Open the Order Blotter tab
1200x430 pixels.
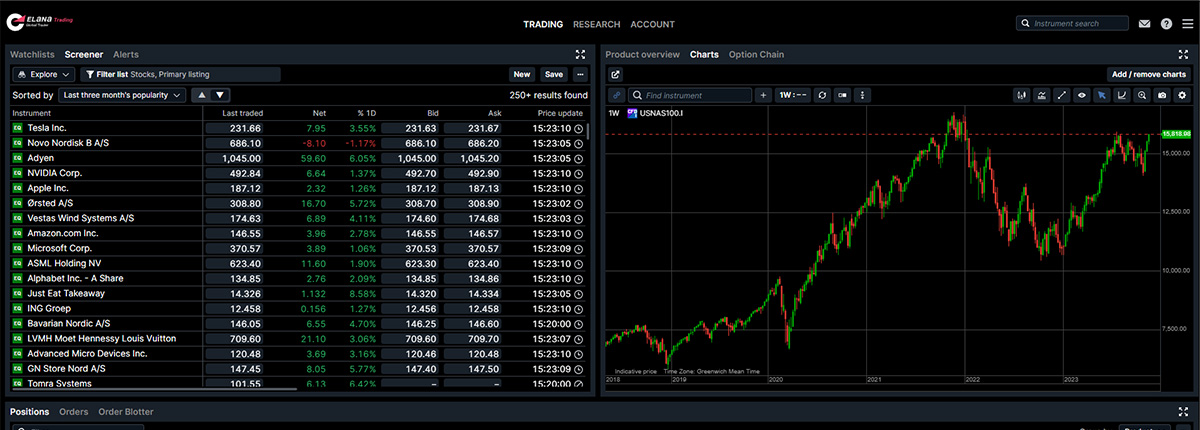tap(126, 411)
